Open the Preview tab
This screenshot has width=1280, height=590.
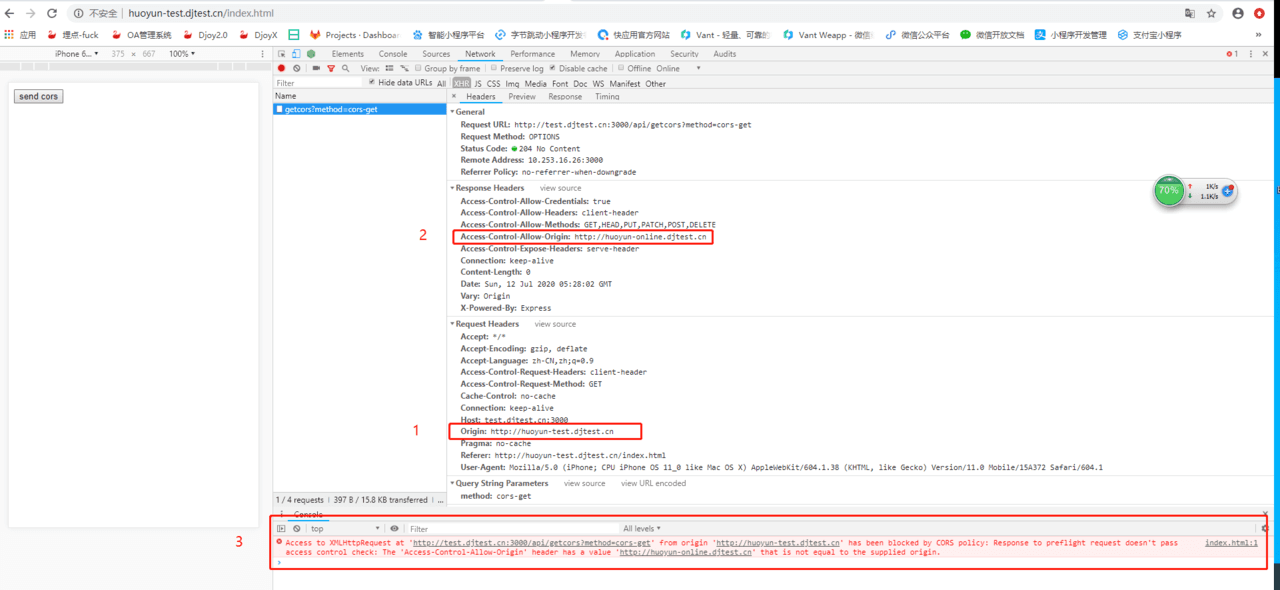coord(521,97)
